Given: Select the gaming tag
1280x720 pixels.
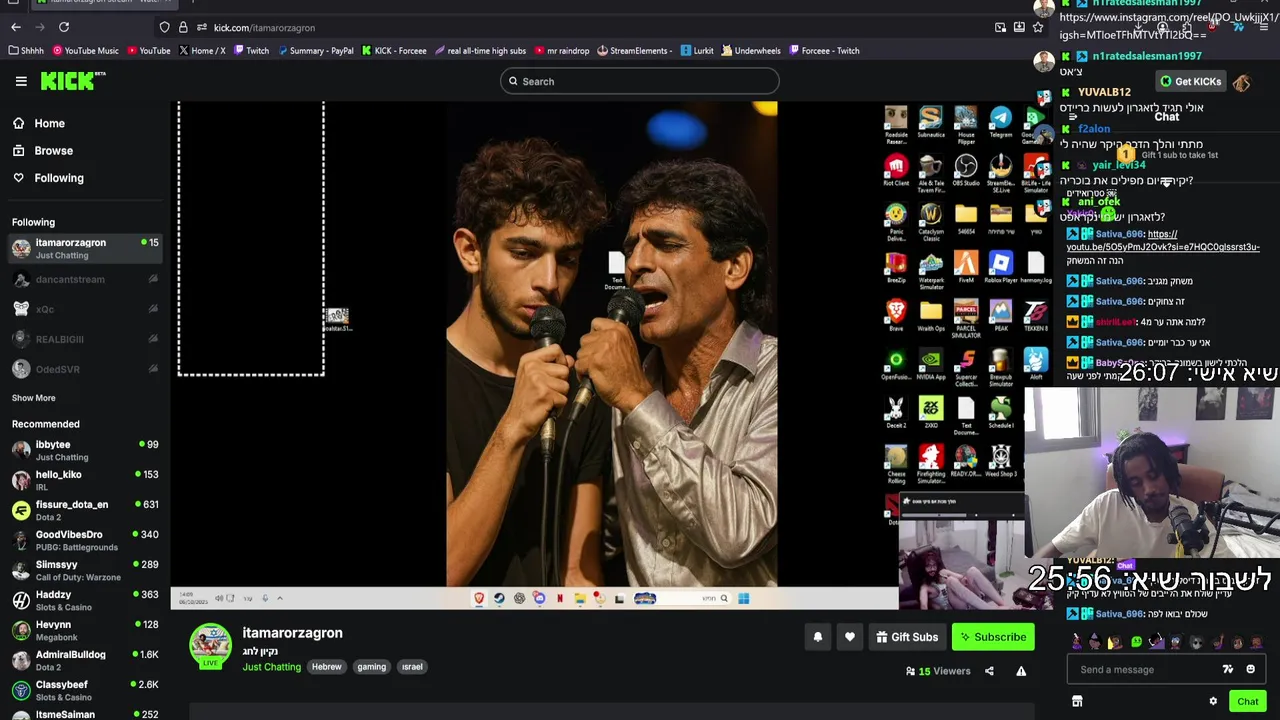Looking at the screenshot, I should 371,667.
